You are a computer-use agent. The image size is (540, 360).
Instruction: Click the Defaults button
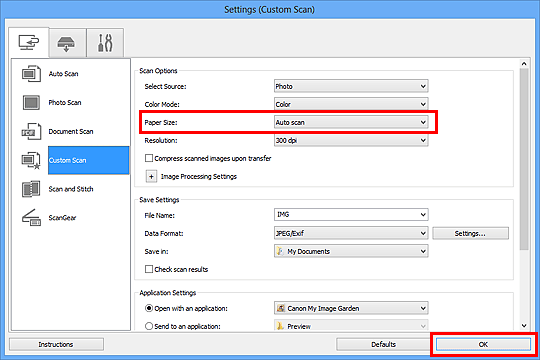(x=383, y=344)
